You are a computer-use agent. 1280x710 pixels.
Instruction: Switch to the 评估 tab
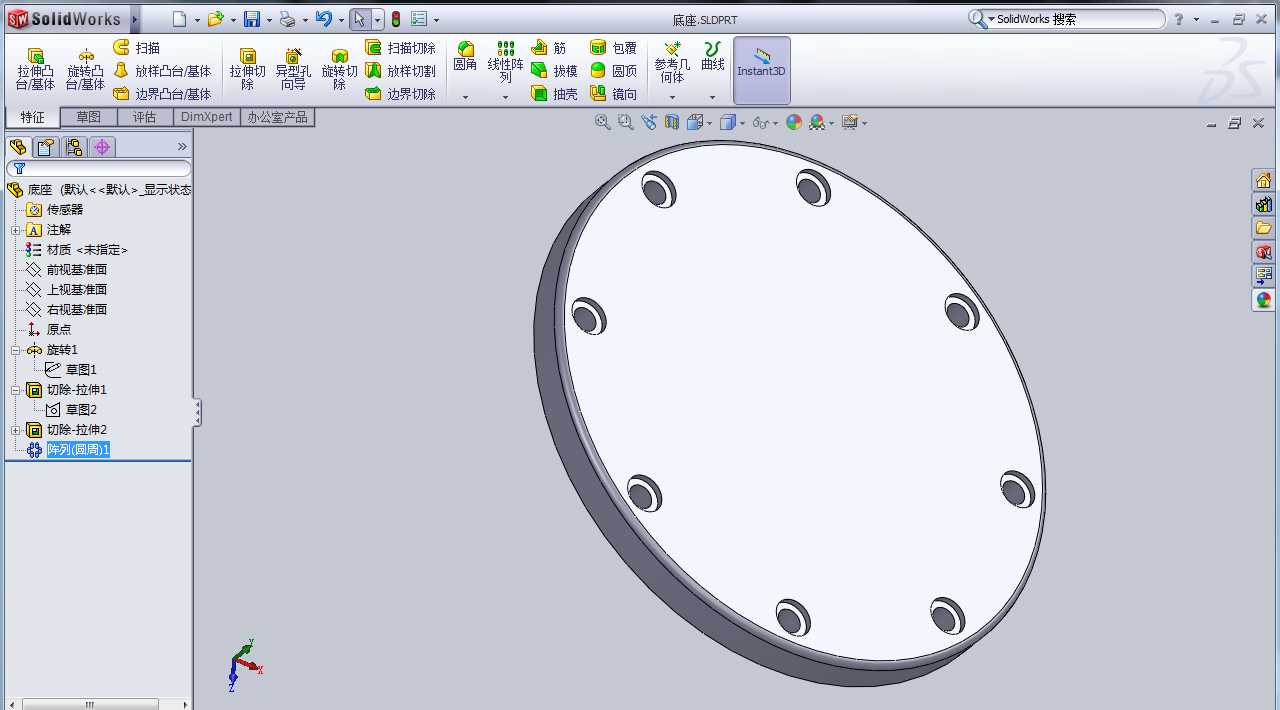click(x=145, y=117)
